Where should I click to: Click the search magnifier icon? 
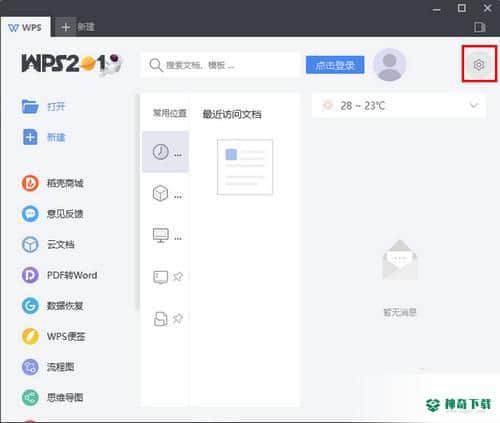pyautogui.click(x=156, y=65)
